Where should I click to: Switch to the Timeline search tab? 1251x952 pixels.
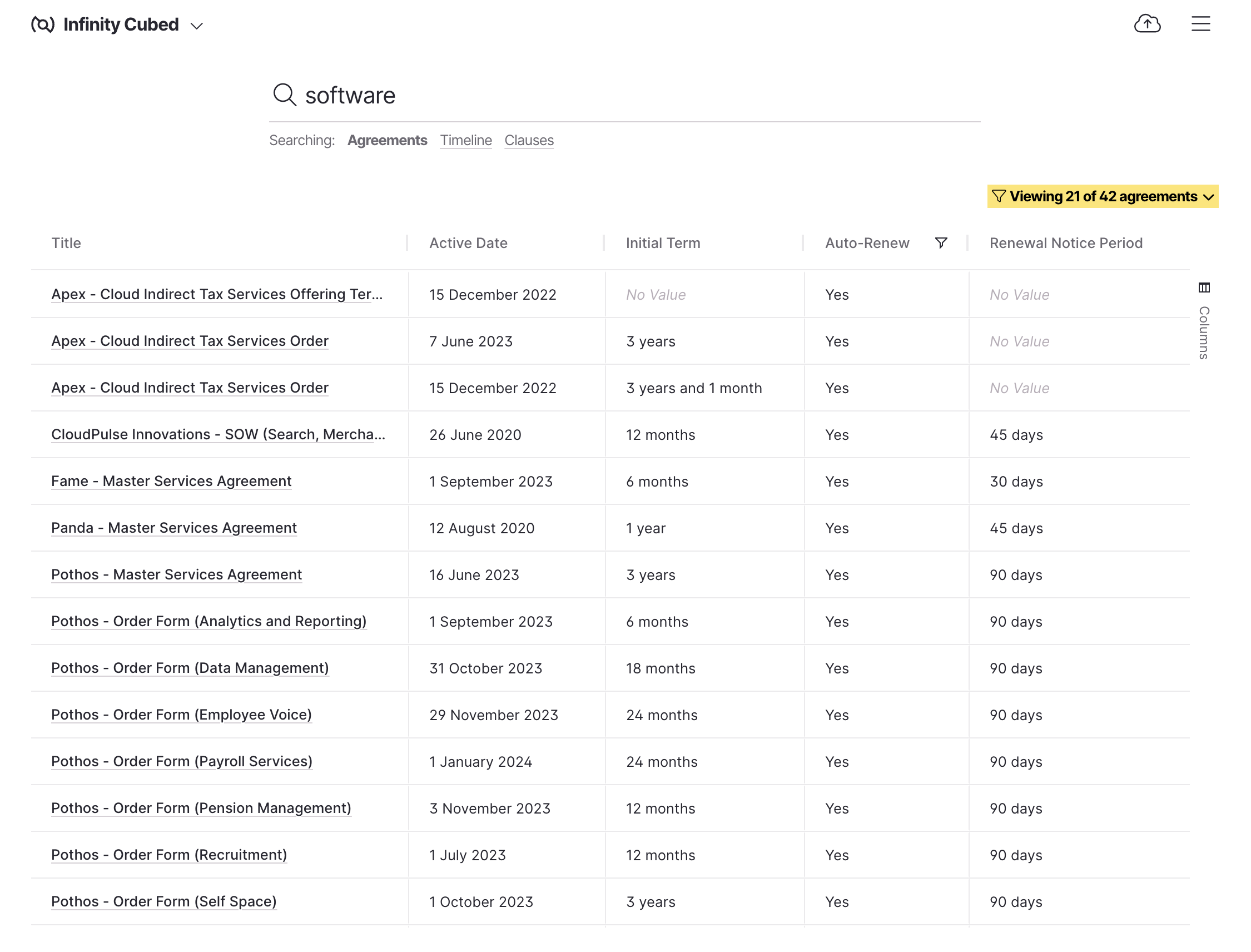point(465,140)
